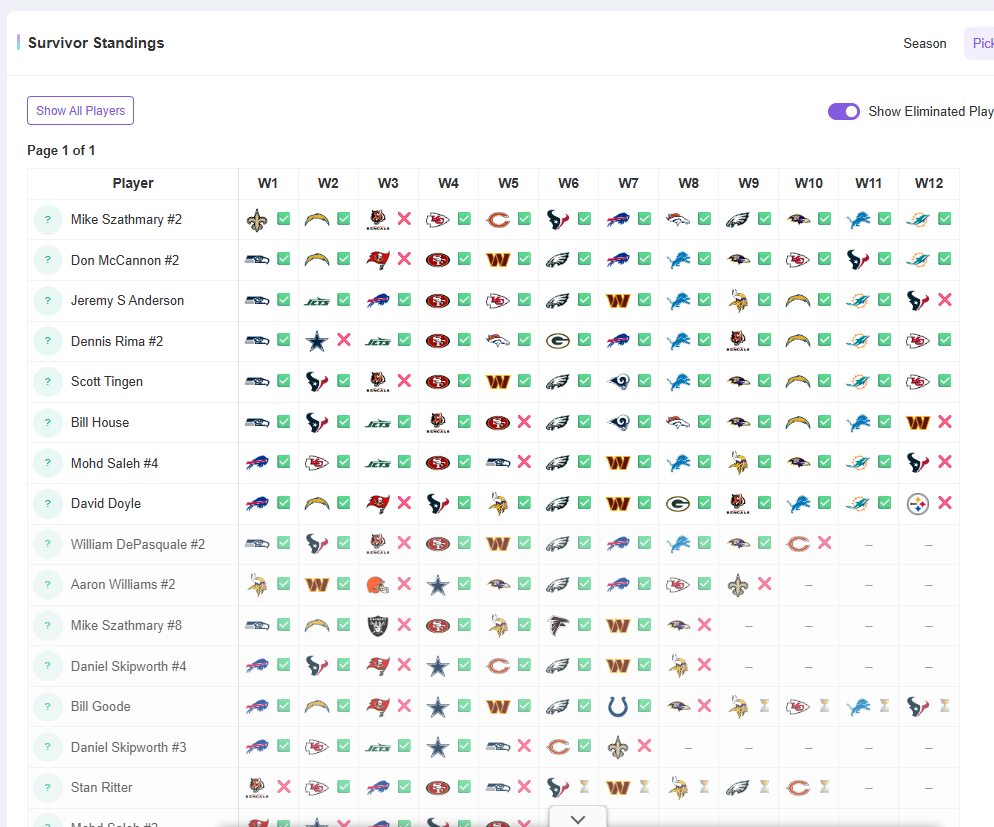Switch to the Season view
This screenshot has height=827, width=994.
(x=924, y=43)
